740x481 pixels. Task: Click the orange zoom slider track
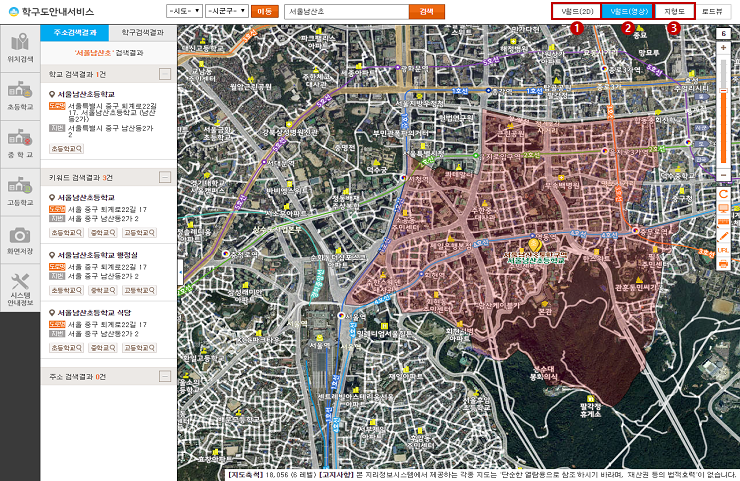(x=723, y=128)
